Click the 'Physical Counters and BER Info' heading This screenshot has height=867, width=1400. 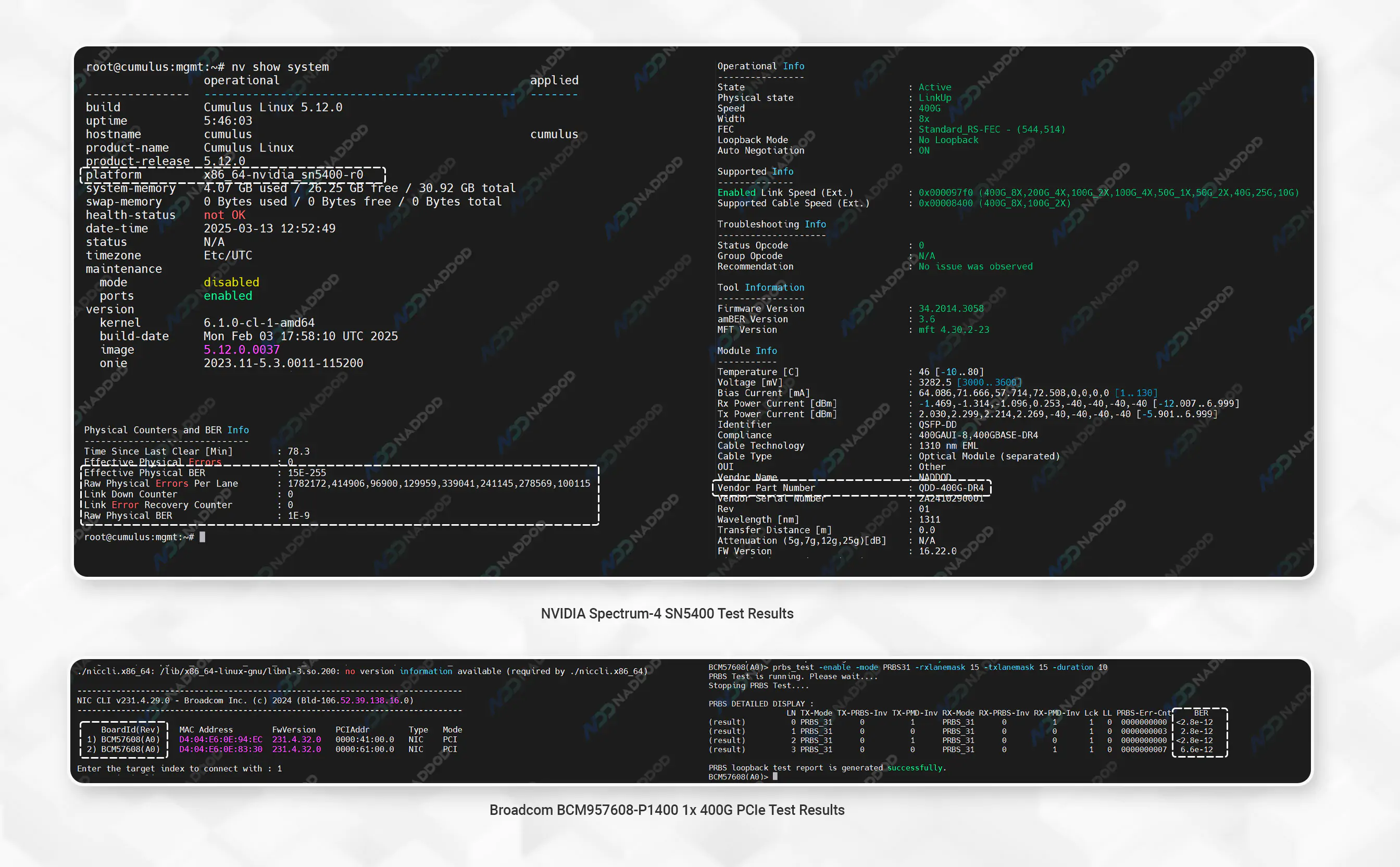coord(166,430)
